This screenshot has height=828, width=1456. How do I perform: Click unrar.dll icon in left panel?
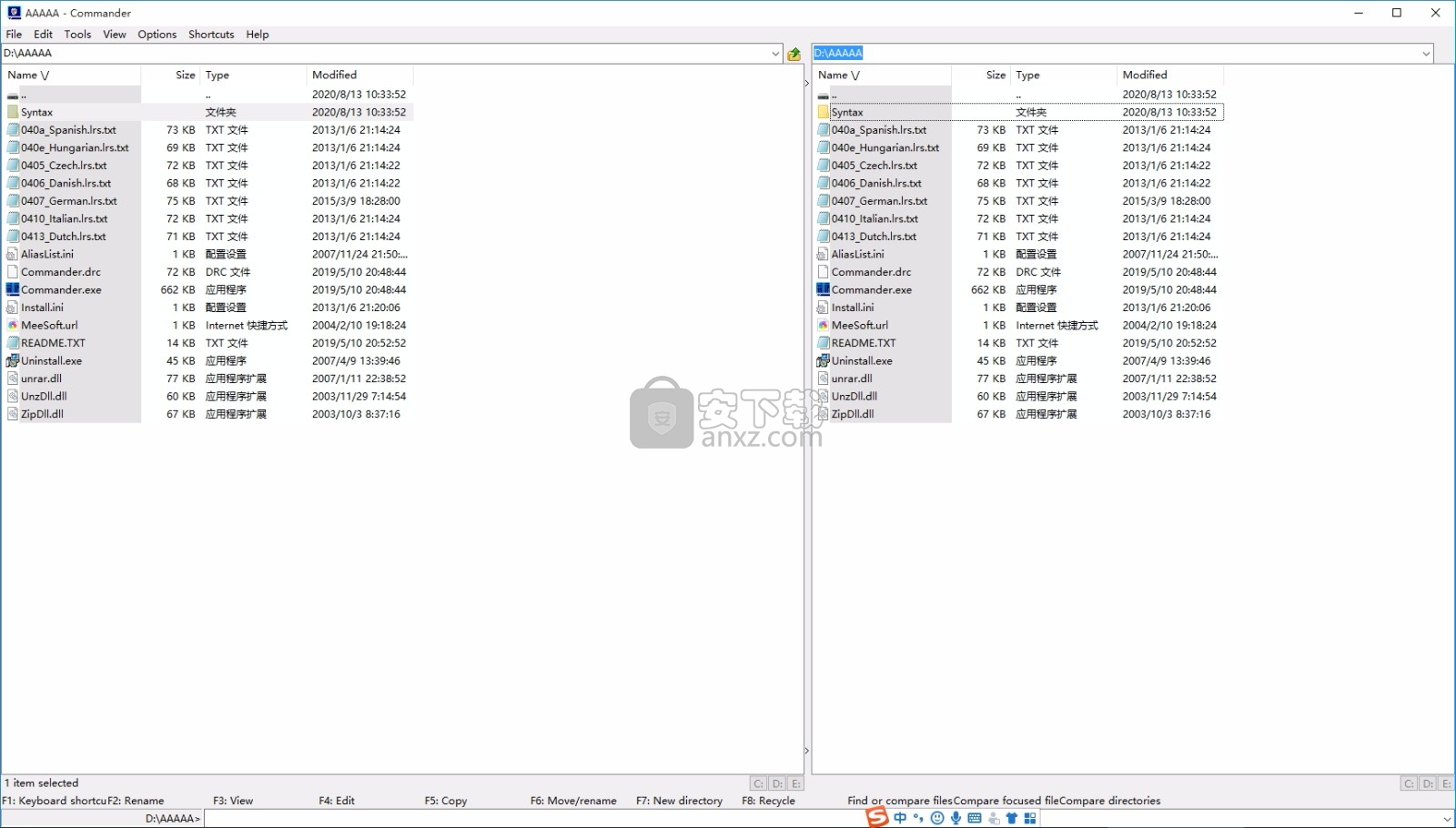click(13, 379)
